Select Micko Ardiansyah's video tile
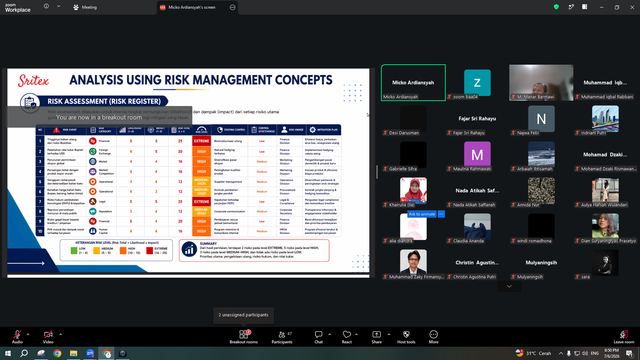Image resolution: width=640 pixels, height=360 pixels. (x=413, y=82)
